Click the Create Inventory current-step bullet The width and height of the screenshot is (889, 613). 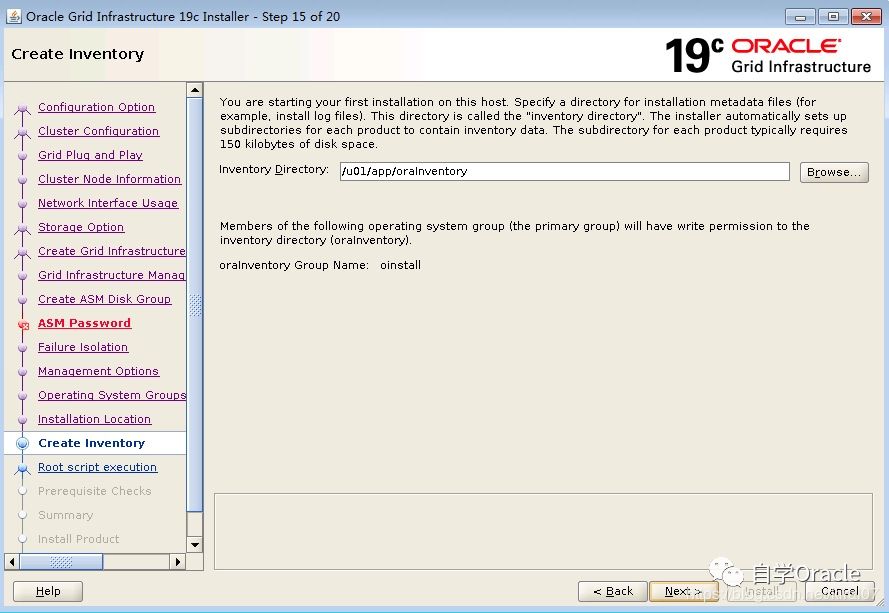pos(23,443)
